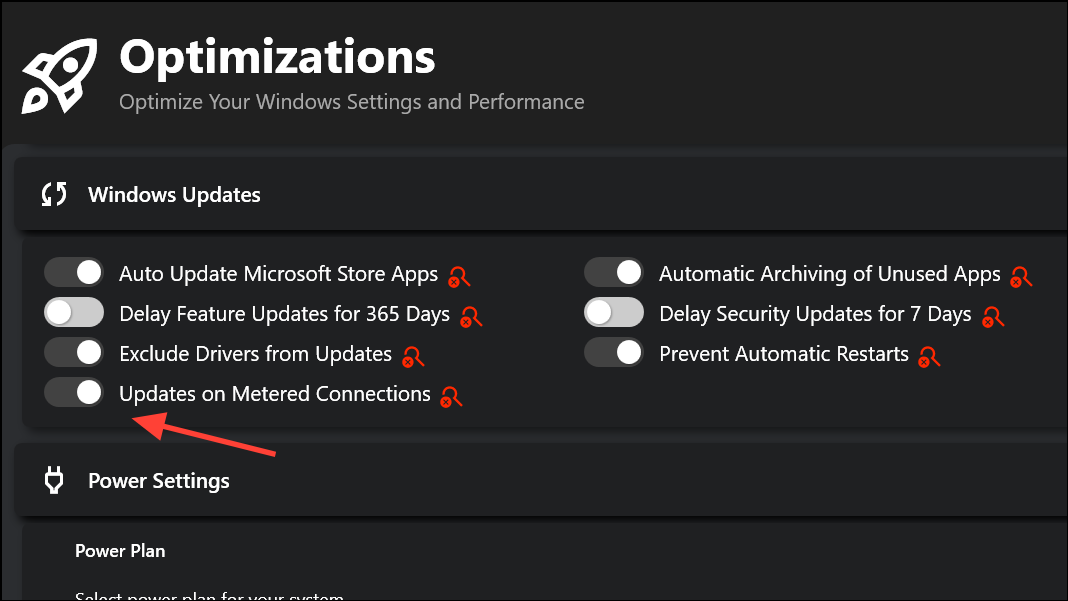Toggle Exclude Drivers from Updates switch
The height and width of the screenshot is (601, 1068).
[74, 353]
